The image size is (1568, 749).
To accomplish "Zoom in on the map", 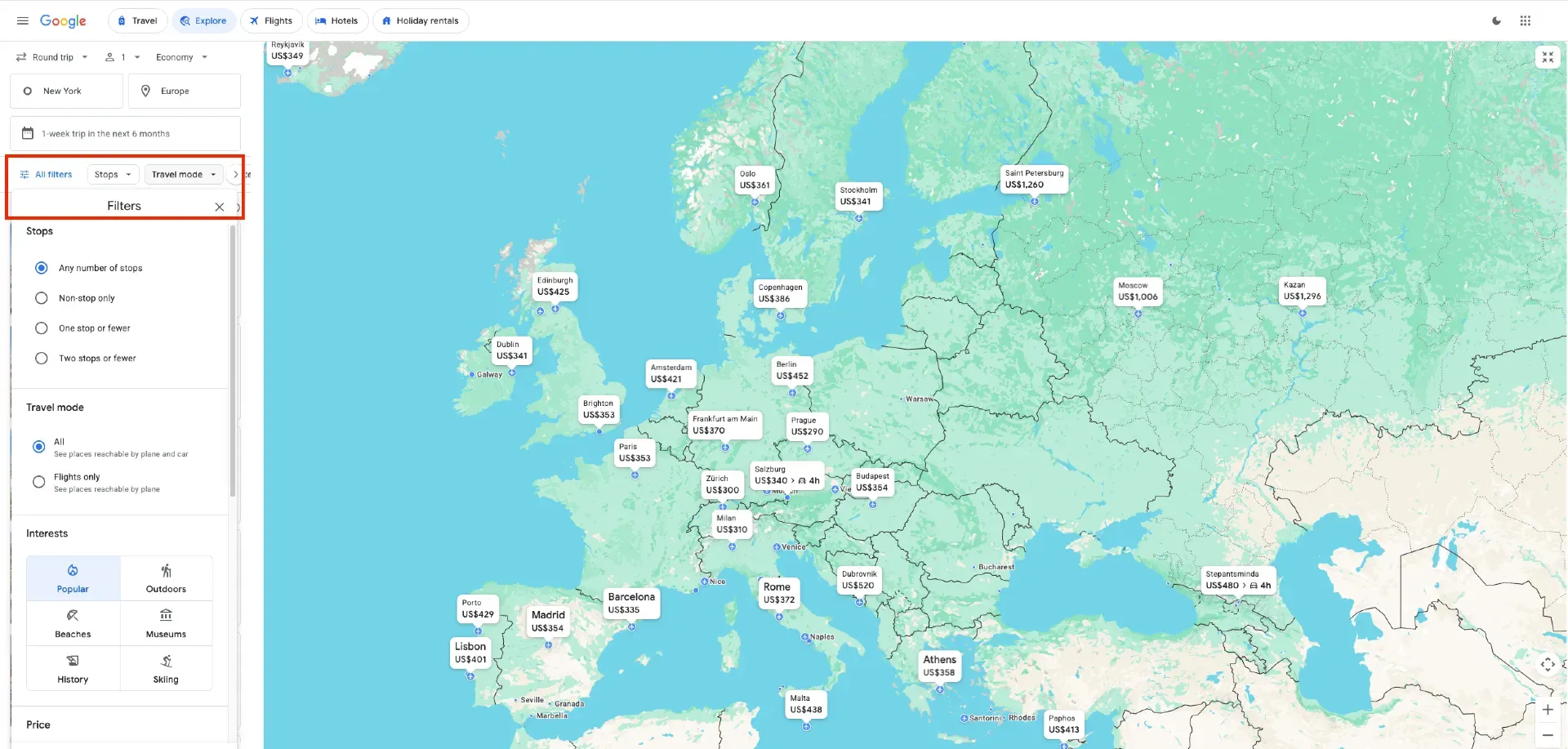I will pyautogui.click(x=1548, y=710).
